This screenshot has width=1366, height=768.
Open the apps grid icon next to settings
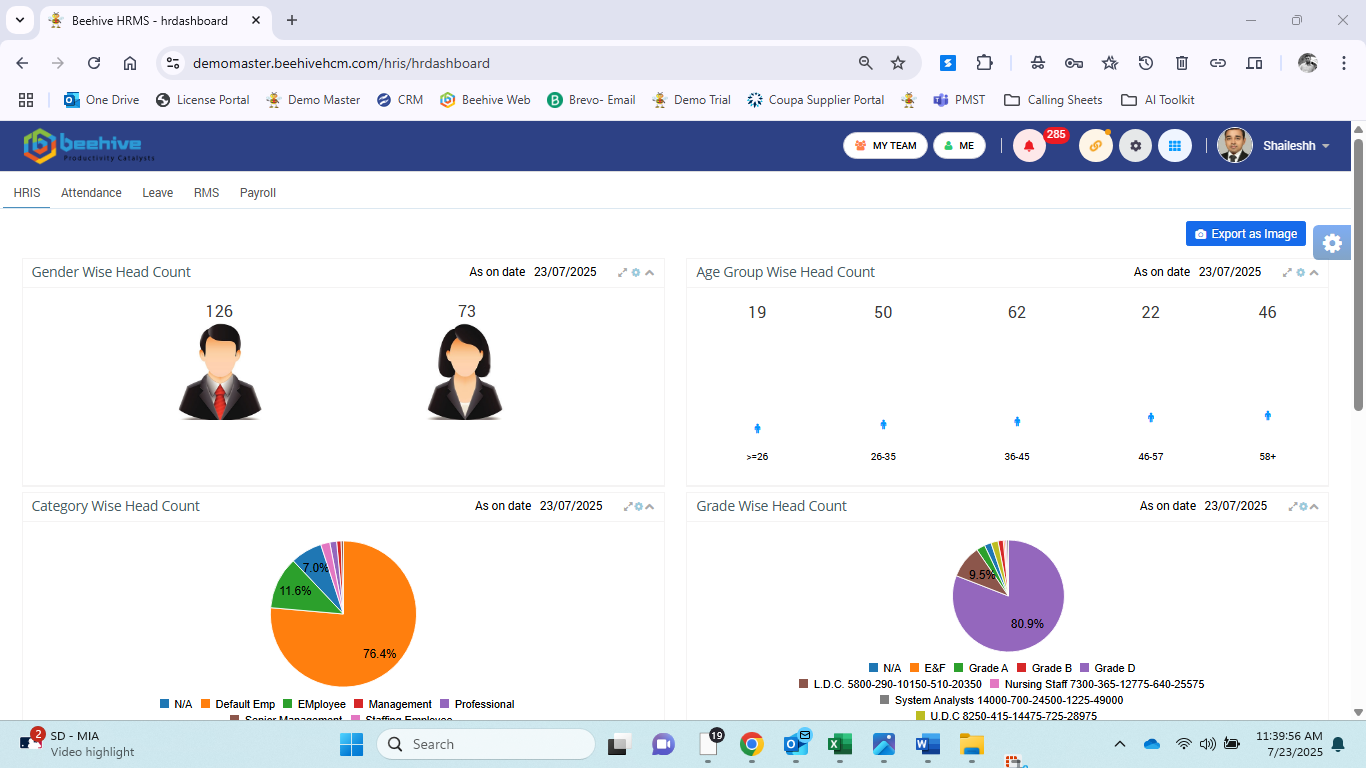point(1175,145)
